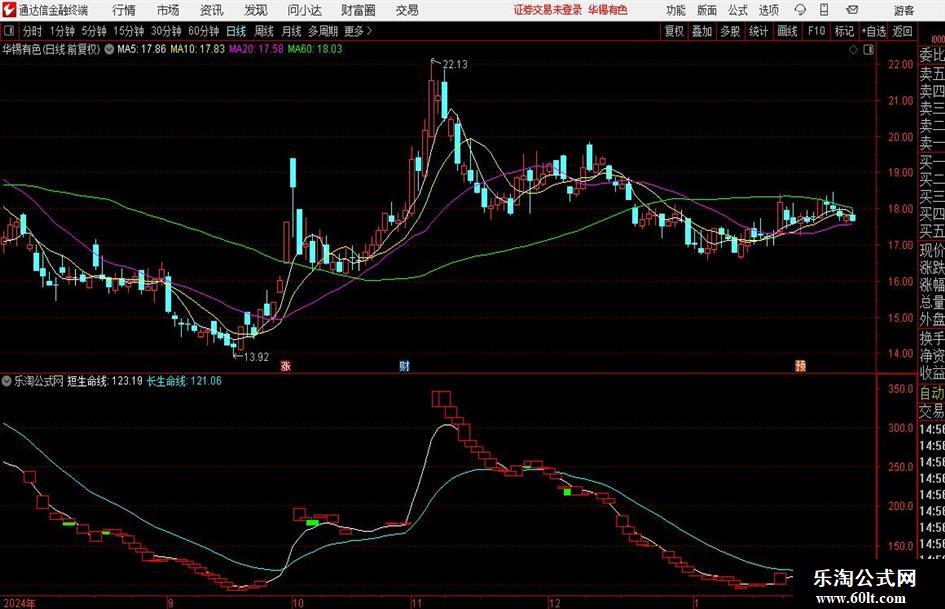The width and height of the screenshot is (945, 609).
Task: Open the customer service headset icon
Action: (x=800, y=10)
